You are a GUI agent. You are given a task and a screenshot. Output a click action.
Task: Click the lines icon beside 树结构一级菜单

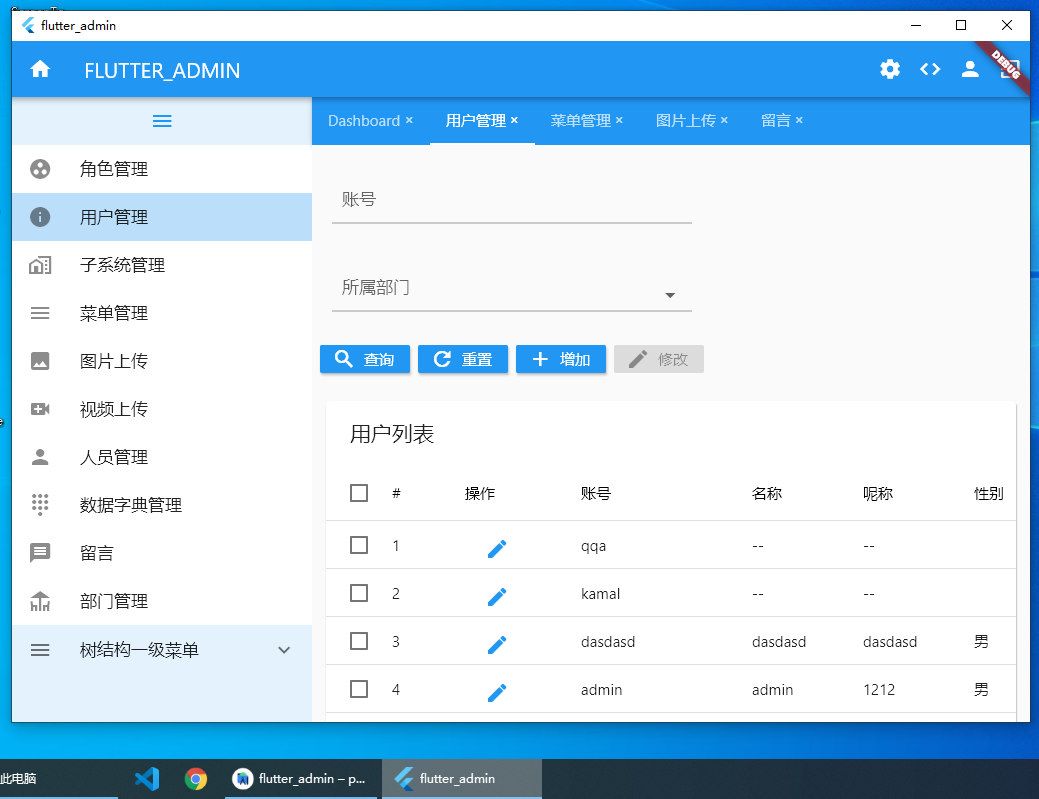point(40,650)
